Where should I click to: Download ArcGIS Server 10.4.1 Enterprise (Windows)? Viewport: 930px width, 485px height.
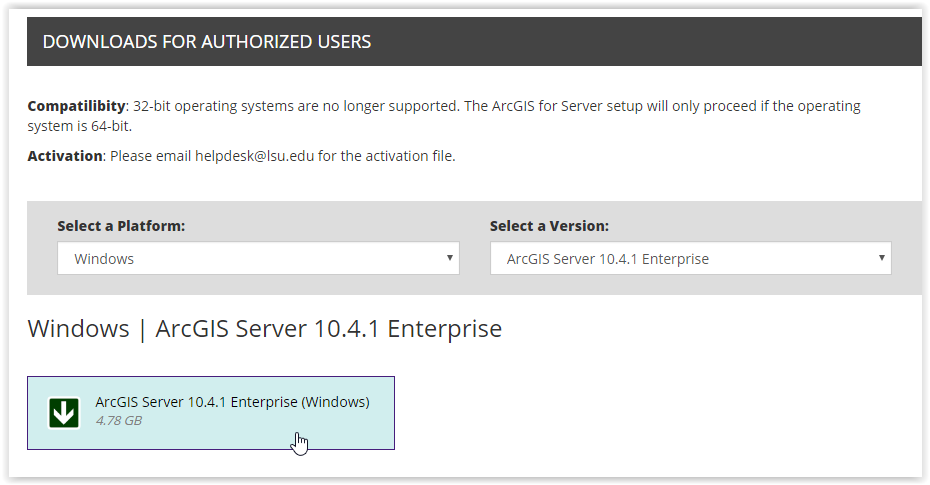point(211,413)
